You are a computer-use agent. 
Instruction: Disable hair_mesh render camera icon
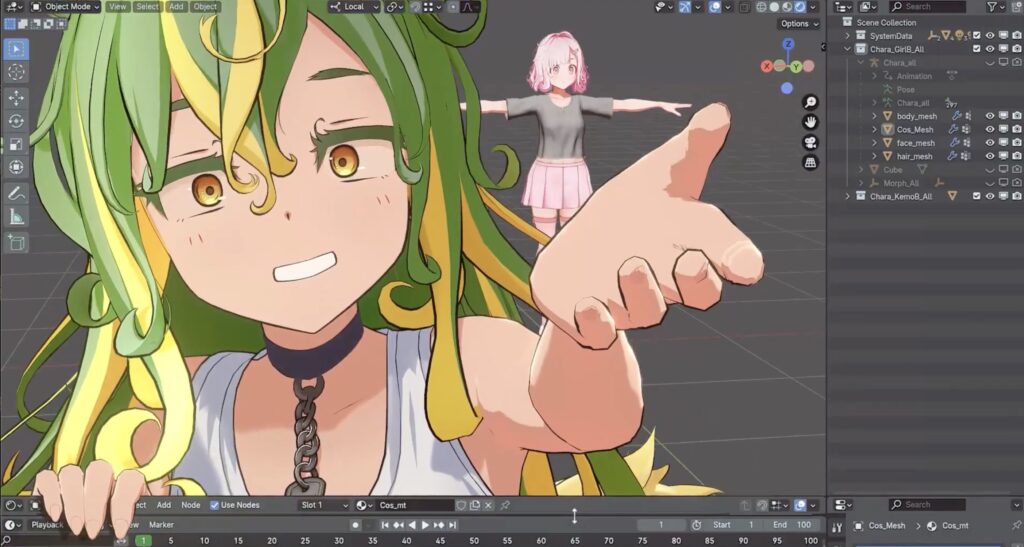click(1017, 156)
